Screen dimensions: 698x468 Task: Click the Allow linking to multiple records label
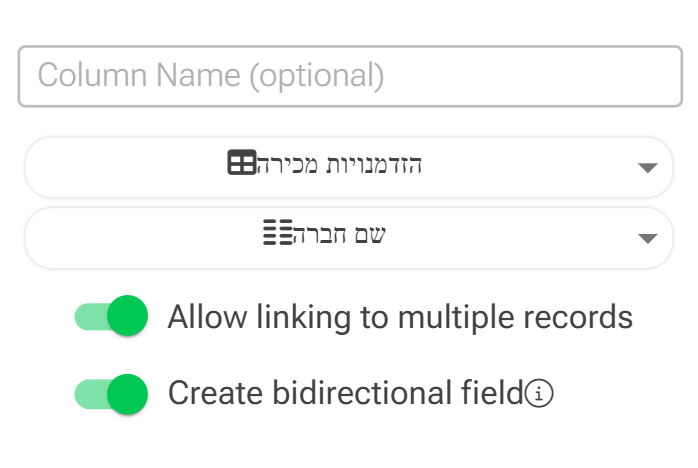(x=400, y=318)
